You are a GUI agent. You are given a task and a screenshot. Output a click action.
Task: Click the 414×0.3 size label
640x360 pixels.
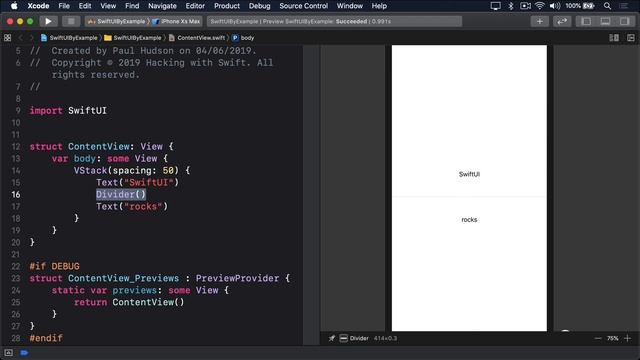coord(385,338)
